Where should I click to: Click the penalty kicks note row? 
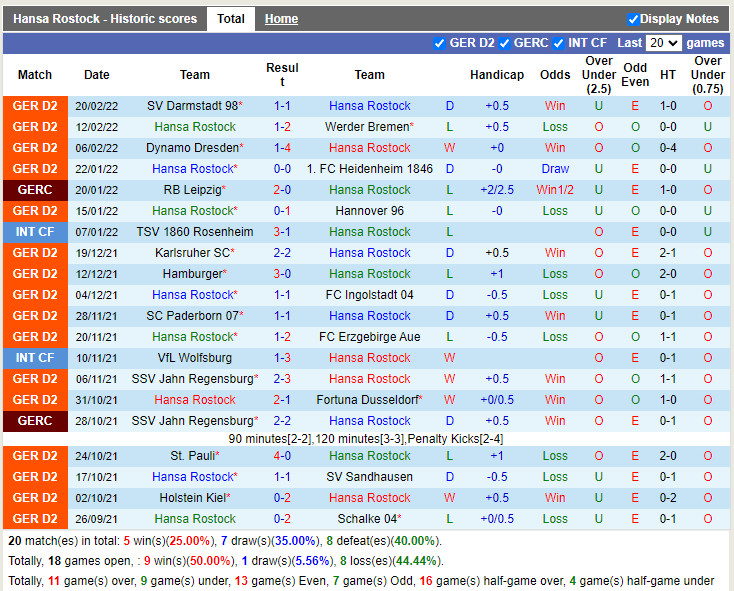[x=366, y=439]
